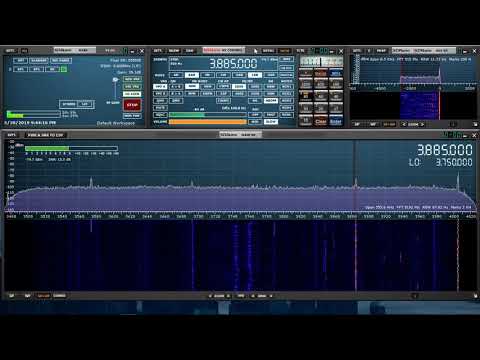Switch main spectrum to SP+WF view

[x=43, y=296]
